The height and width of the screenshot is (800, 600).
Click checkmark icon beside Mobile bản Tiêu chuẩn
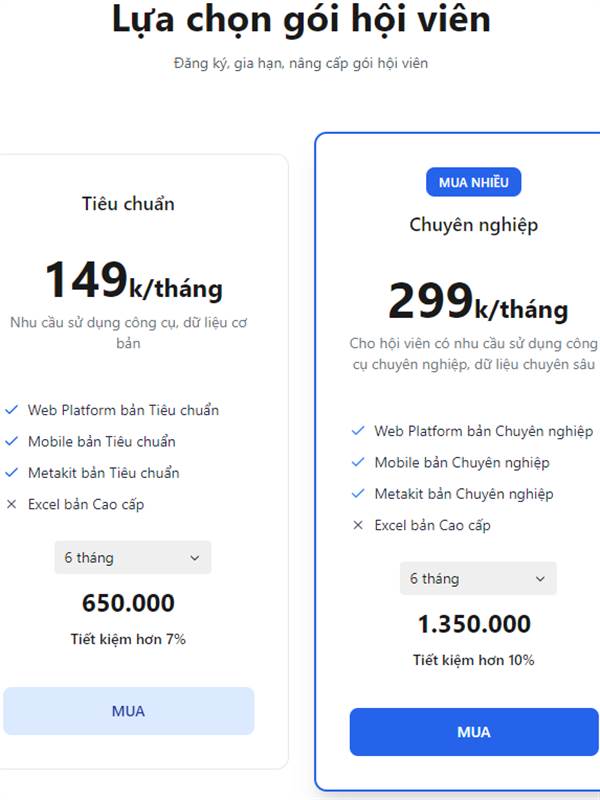click(x=11, y=441)
